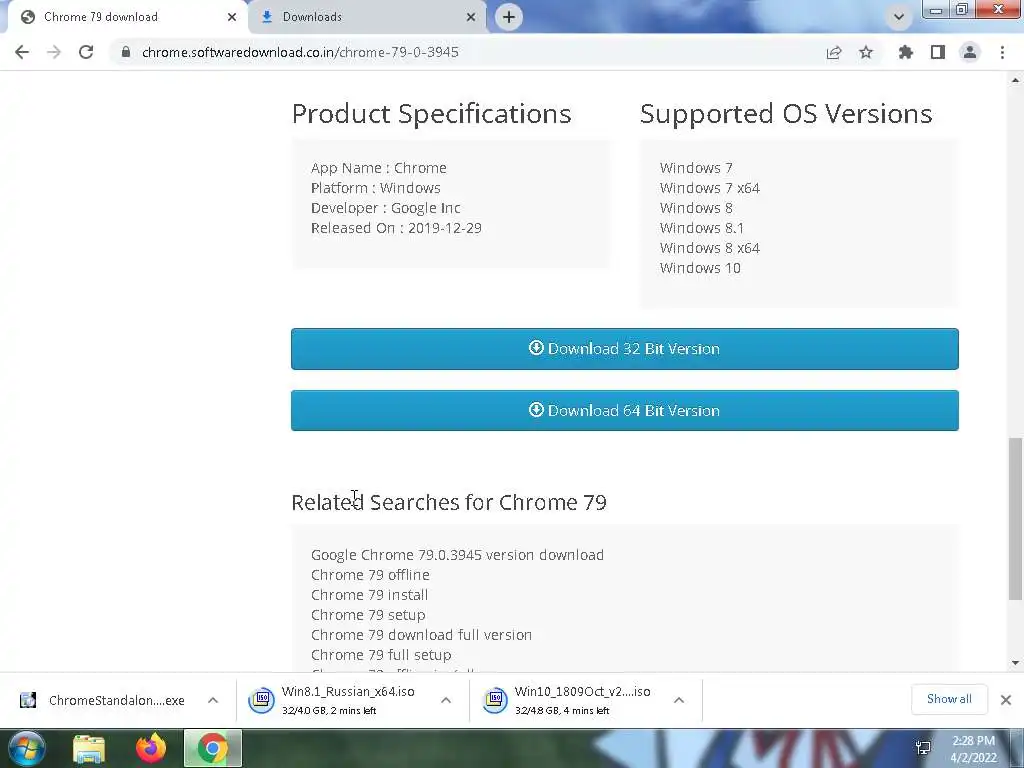
Task: Click 'Chrome 79 offline' related search
Action: point(370,575)
